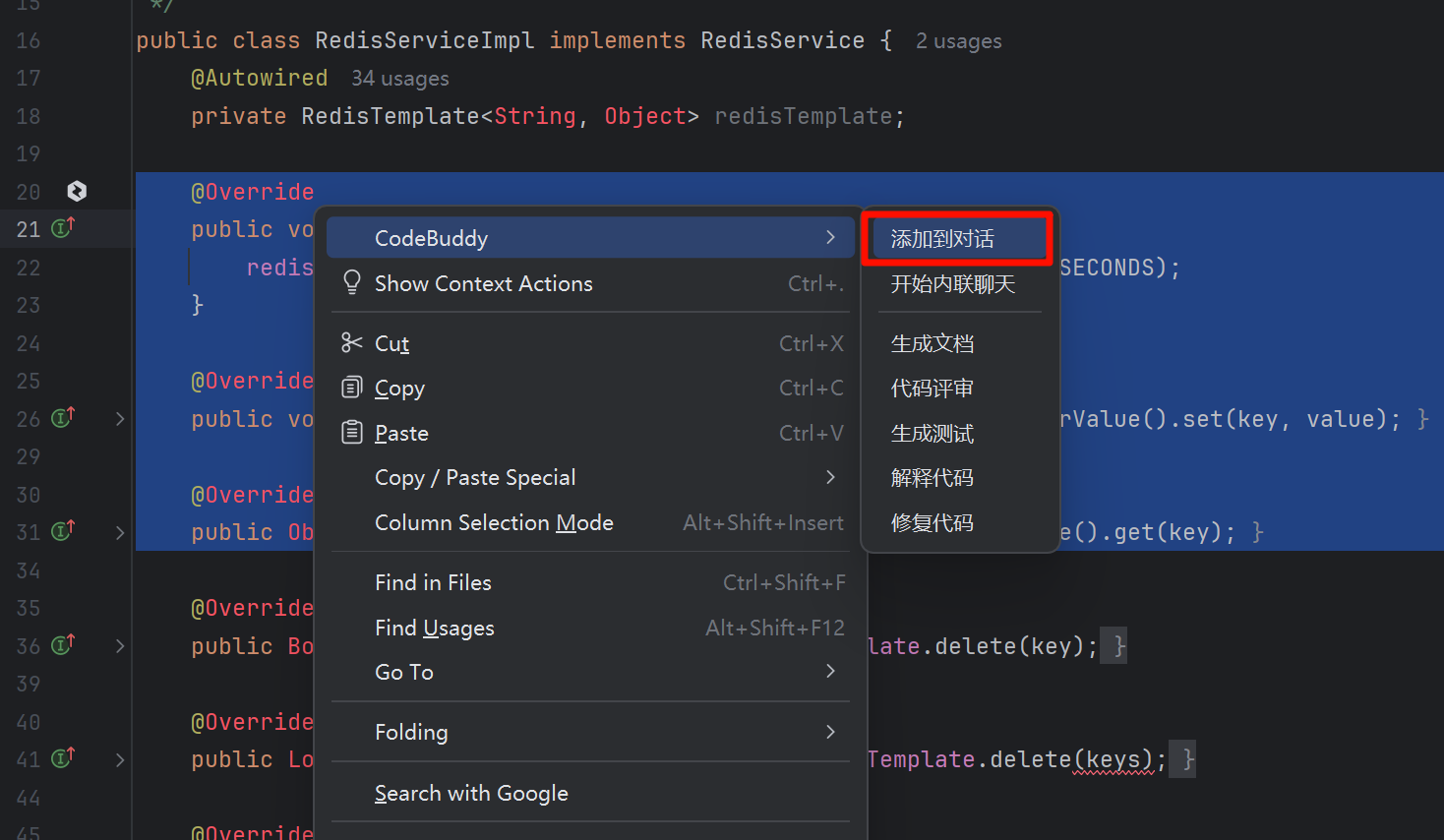The height and width of the screenshot is (840, 1444).
Task: Unfold the collapsed code block on line 36
Action: [x=120, y=646]
